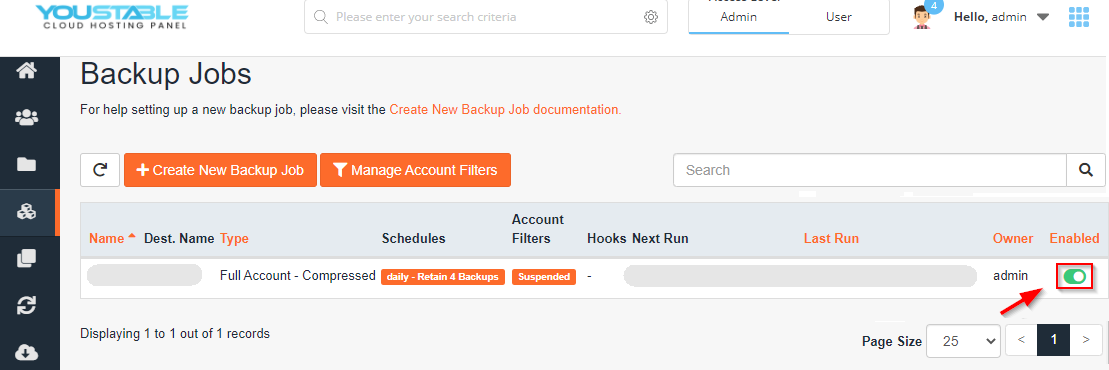Viewport: 1109px width, 370px height.
Task: Click the Backup Jobs table Search field
Action: coord(870,170)
